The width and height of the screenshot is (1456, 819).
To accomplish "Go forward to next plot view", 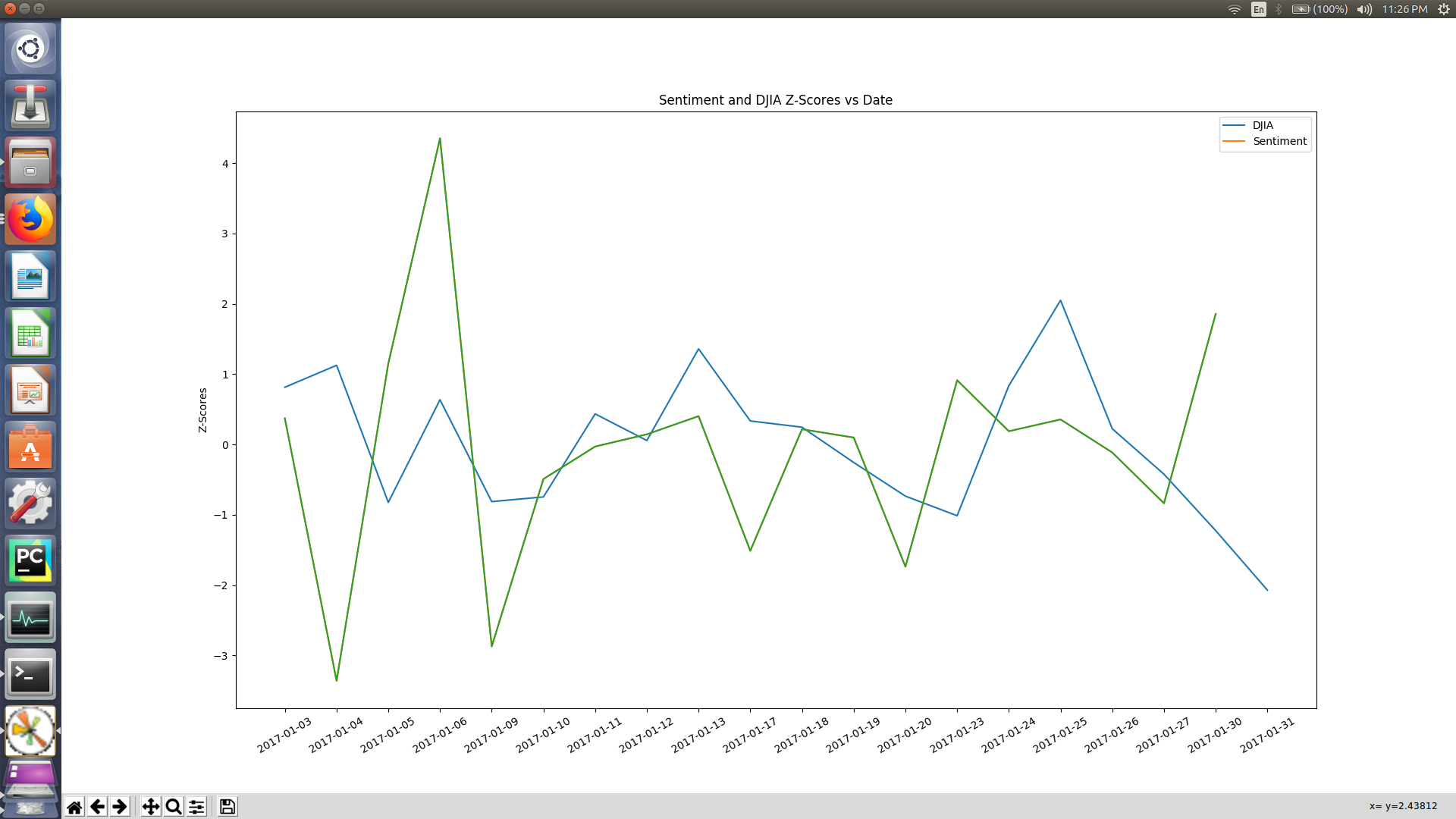I will click(x=120, y=807).
